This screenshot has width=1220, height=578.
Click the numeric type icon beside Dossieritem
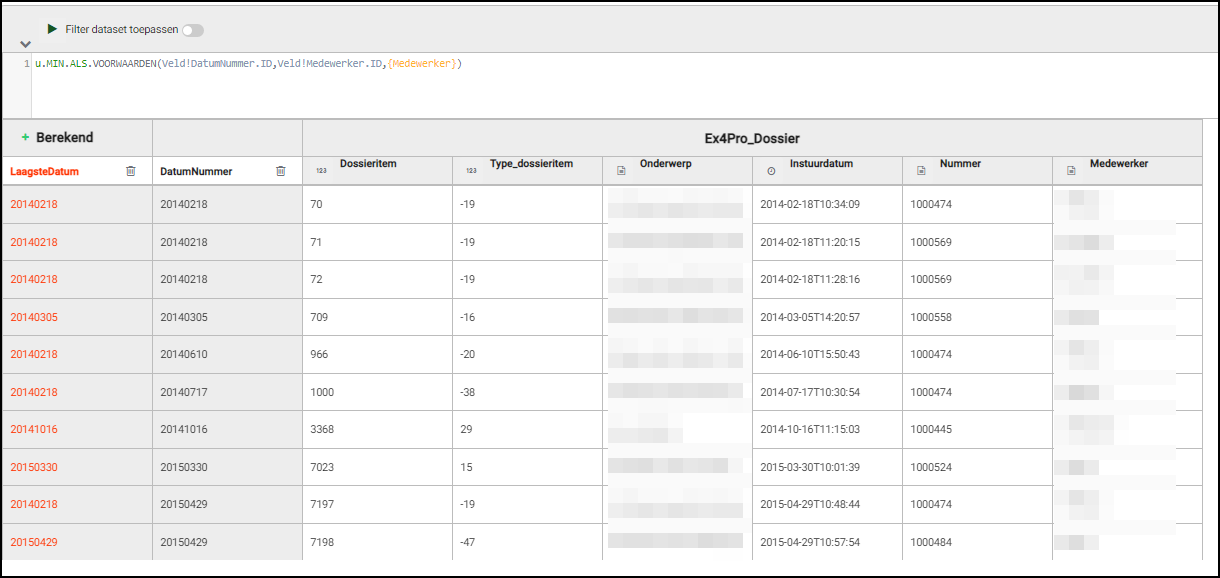click(321, 171)
